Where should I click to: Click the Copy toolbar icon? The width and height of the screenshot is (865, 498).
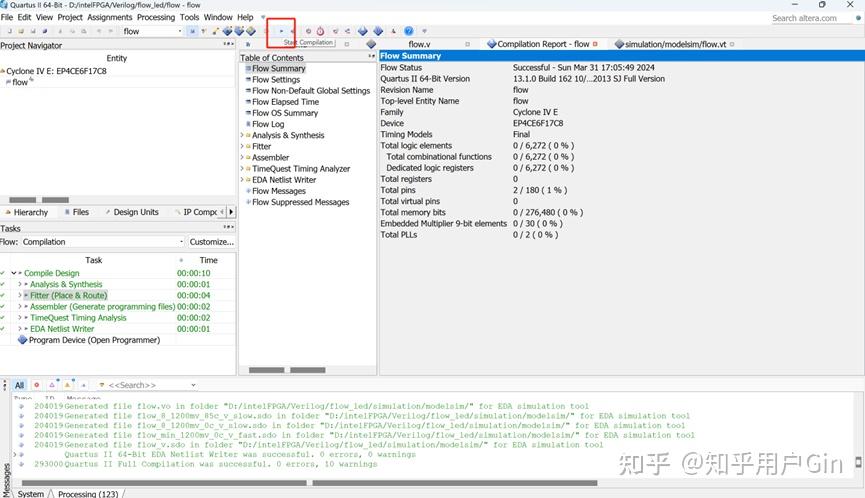[72, 31]
